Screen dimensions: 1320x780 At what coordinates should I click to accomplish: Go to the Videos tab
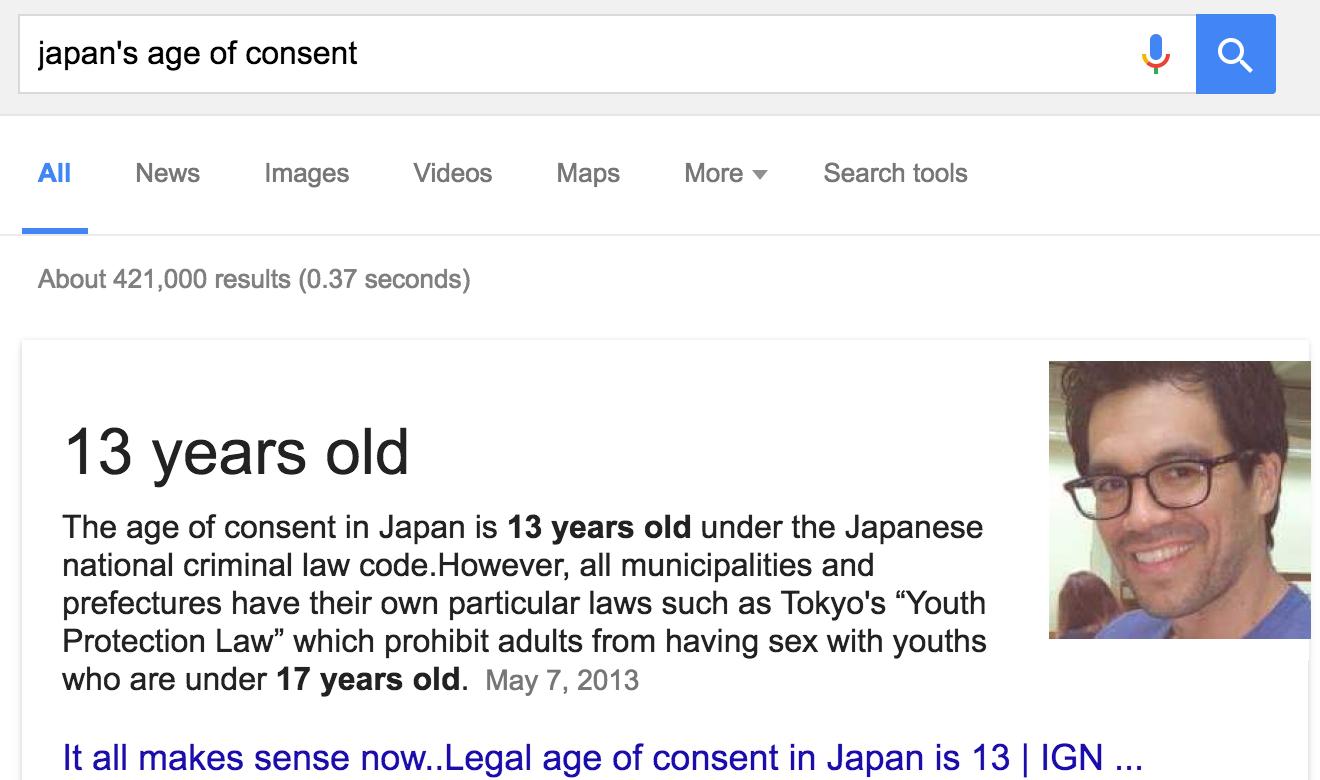click(x=452, y=173)
